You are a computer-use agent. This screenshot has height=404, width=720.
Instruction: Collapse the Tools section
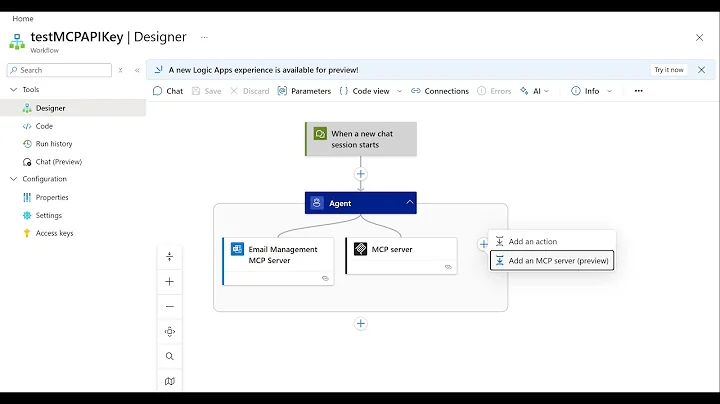pos(13,90)
